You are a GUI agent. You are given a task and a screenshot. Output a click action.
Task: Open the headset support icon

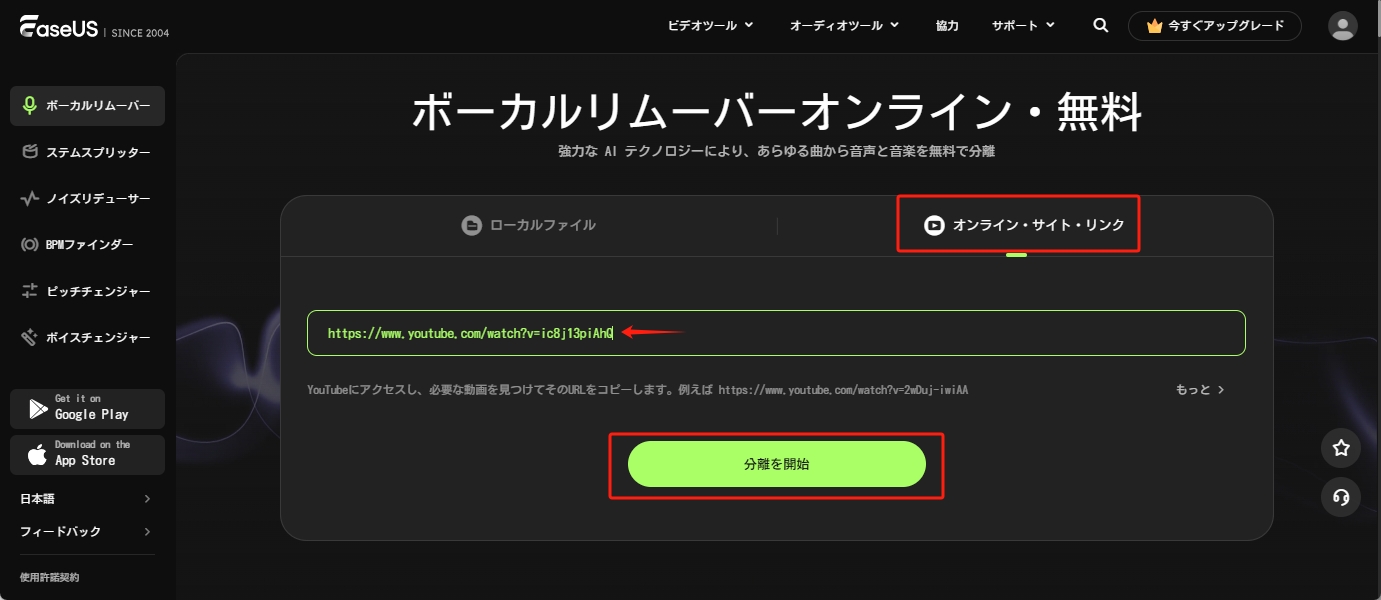(x=1341, y=497)
